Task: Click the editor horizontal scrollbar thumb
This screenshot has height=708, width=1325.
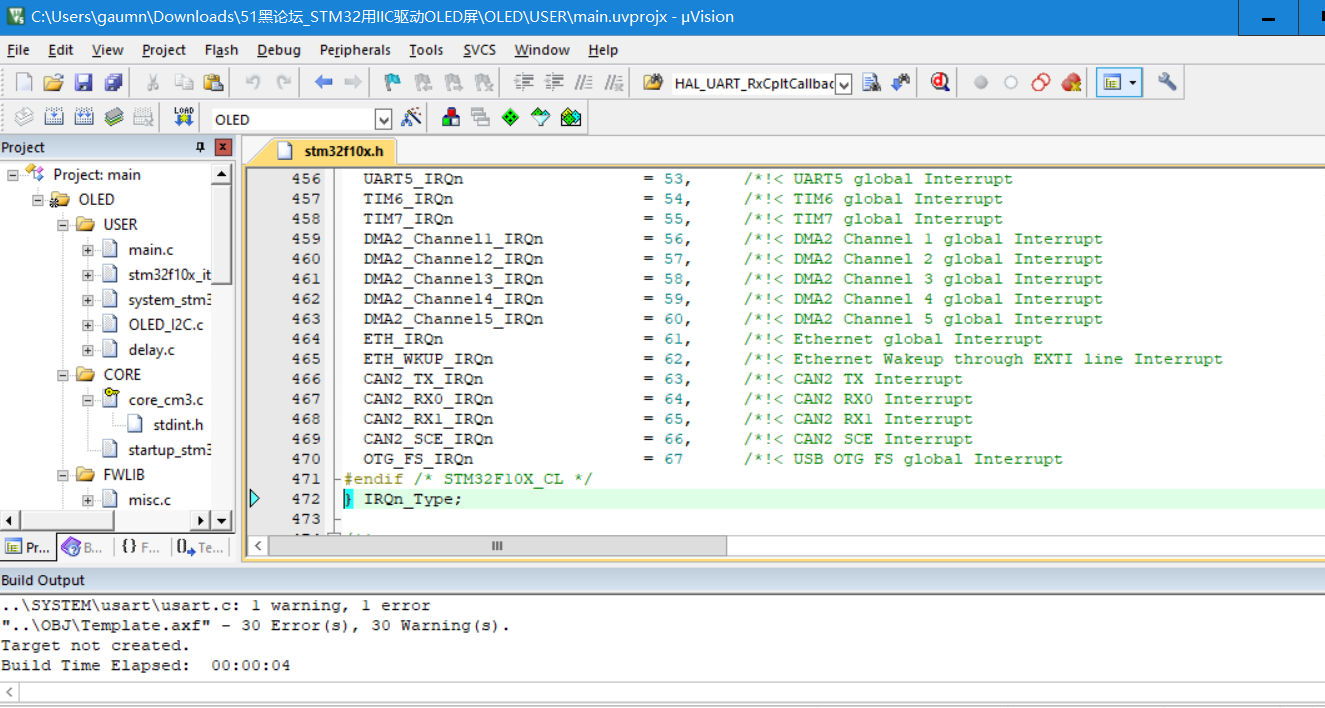Action: (x=497, y=546)
